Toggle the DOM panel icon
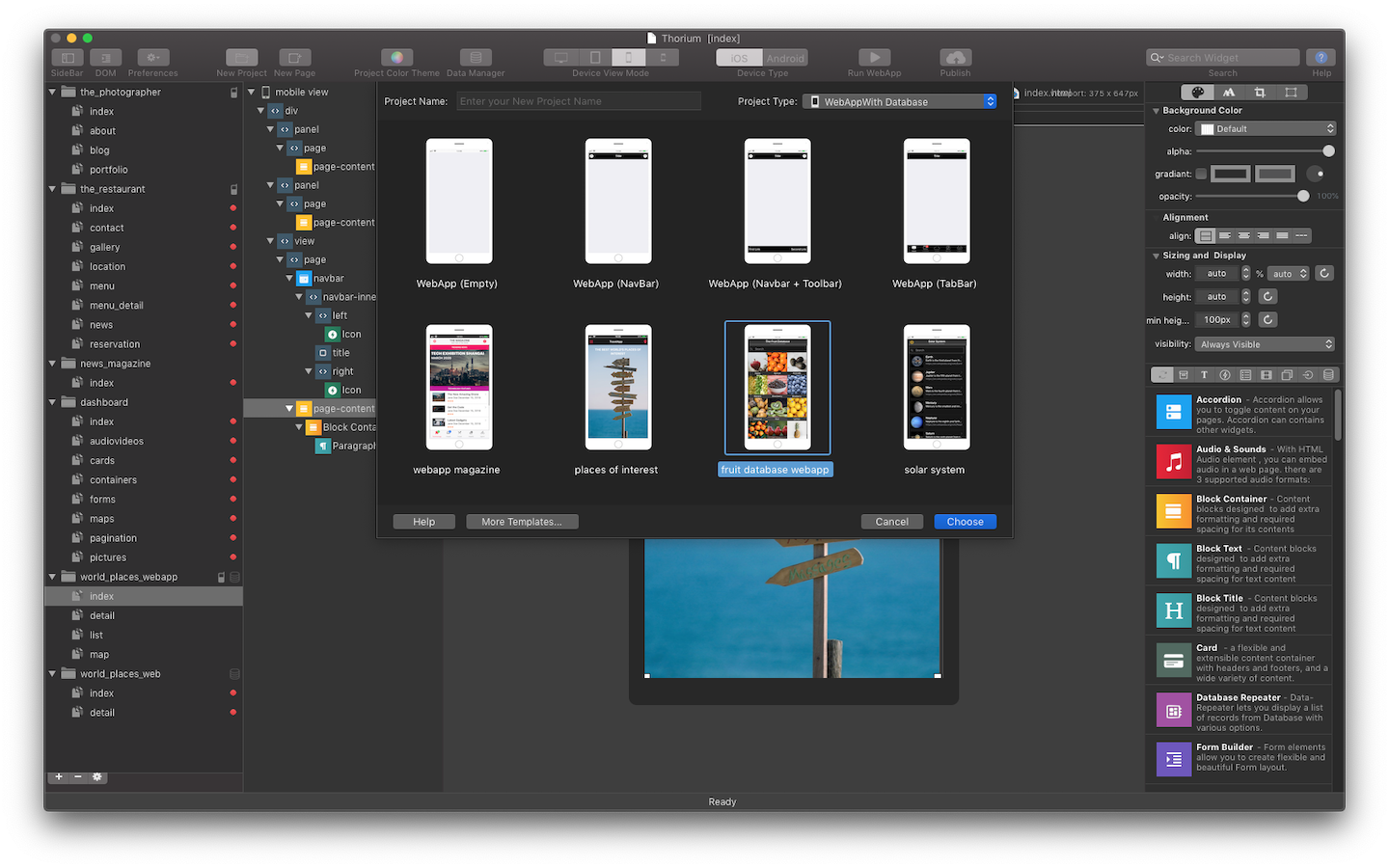Image resolution: width=1389 pixels, height=868 pixels. point(105,58)
